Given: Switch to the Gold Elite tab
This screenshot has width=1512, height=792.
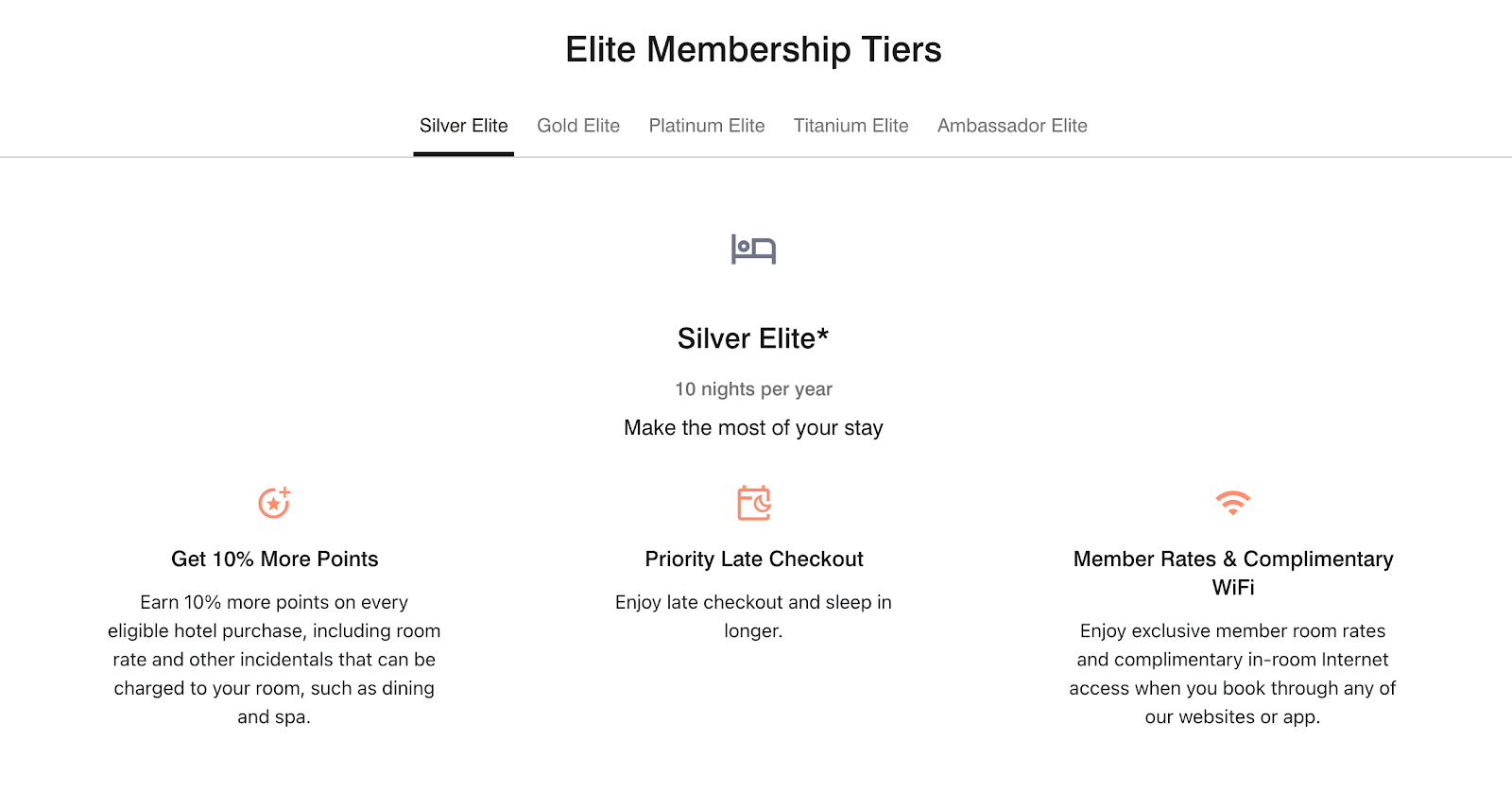Looking at the screenshot, I should (x=578, y=126).
